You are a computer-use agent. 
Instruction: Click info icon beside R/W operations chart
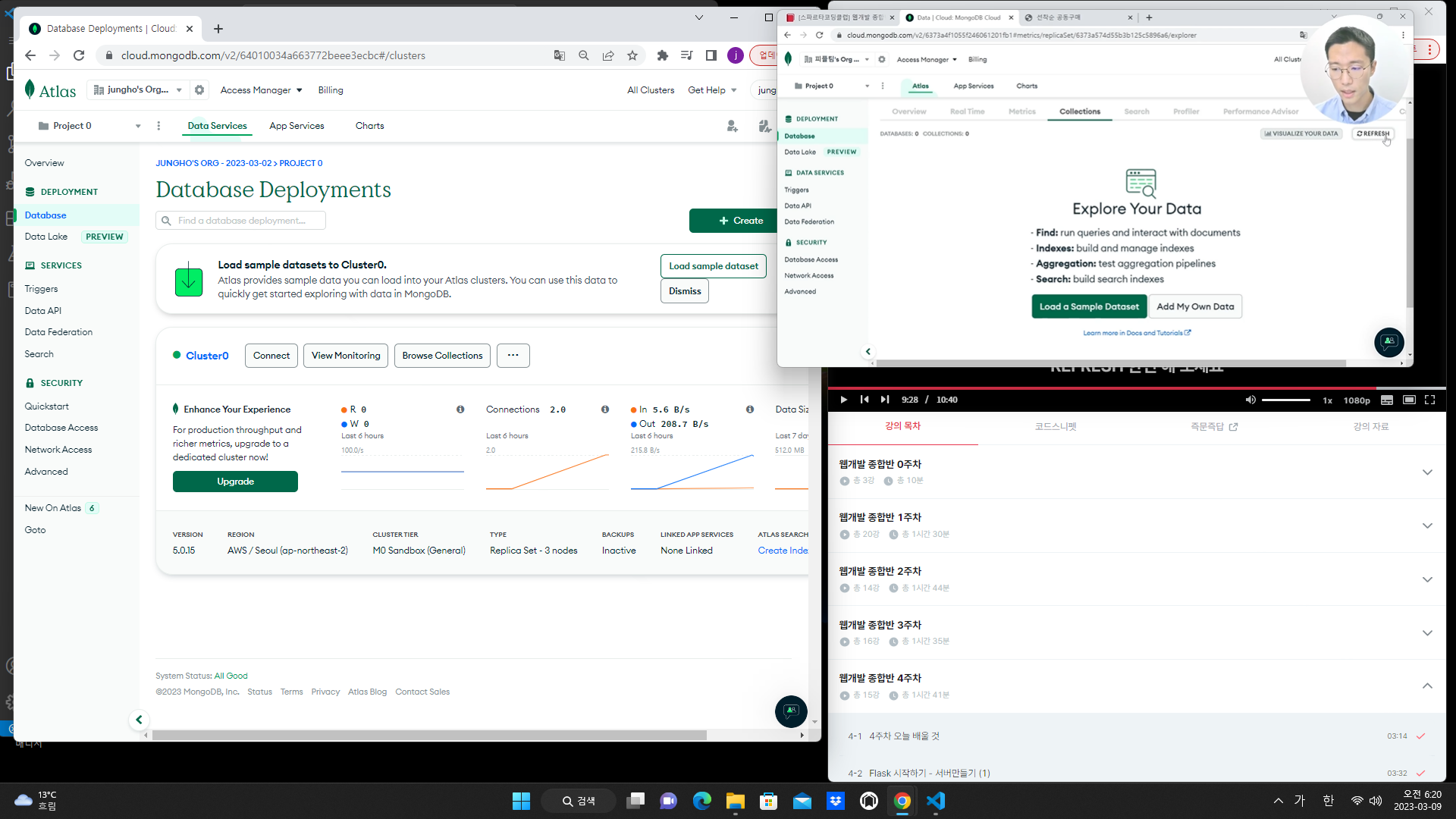point(460,409)
